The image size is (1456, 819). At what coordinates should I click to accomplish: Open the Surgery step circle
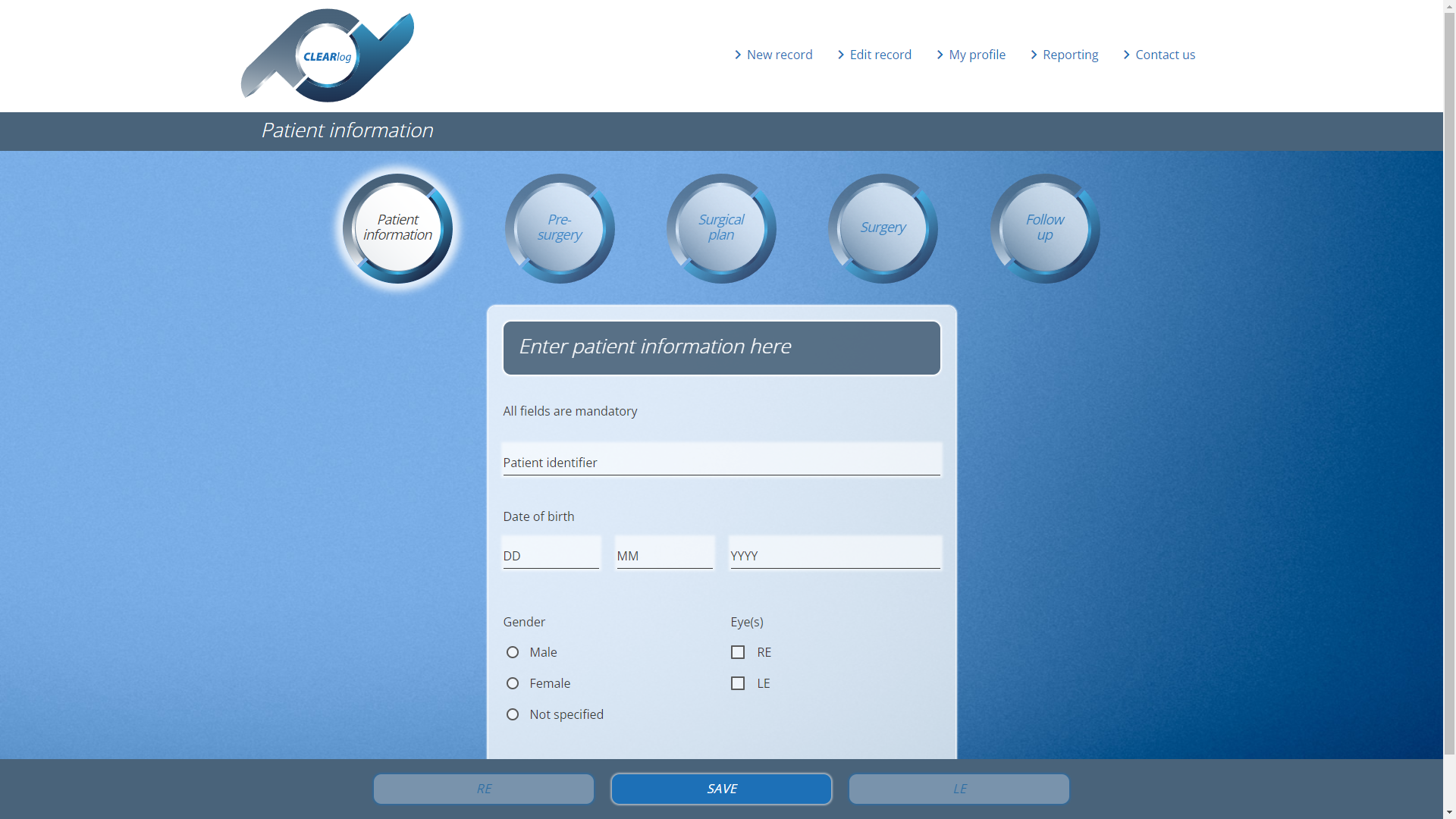click(883, 228)
